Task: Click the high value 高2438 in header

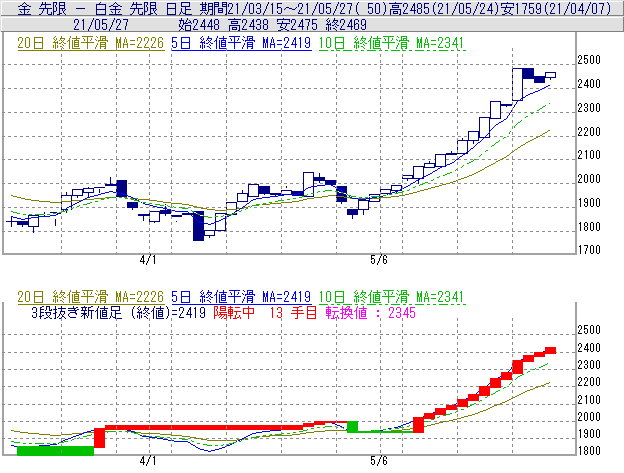Action: pos(248,25)
